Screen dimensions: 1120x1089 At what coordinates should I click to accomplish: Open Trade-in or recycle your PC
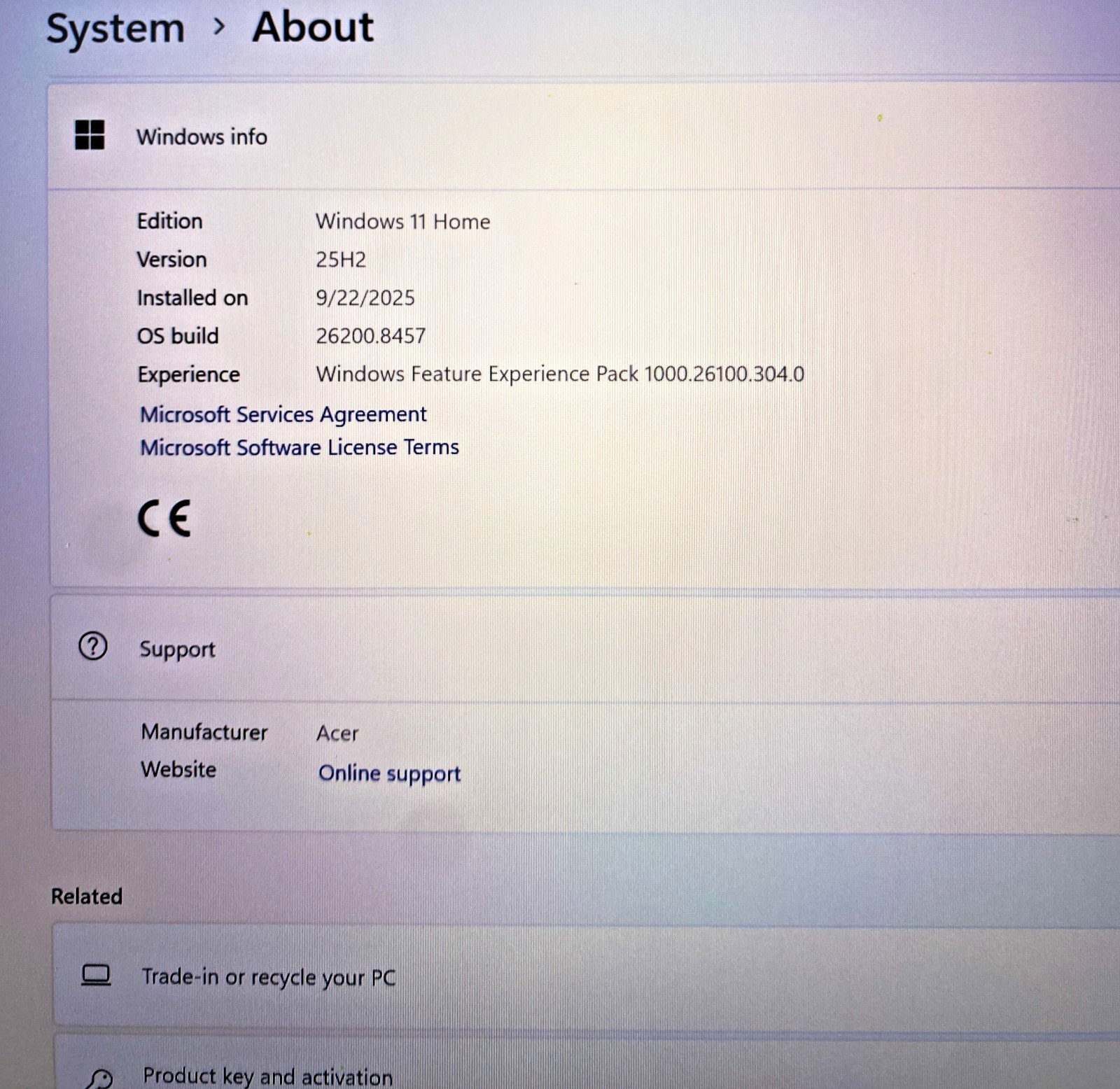587,976
